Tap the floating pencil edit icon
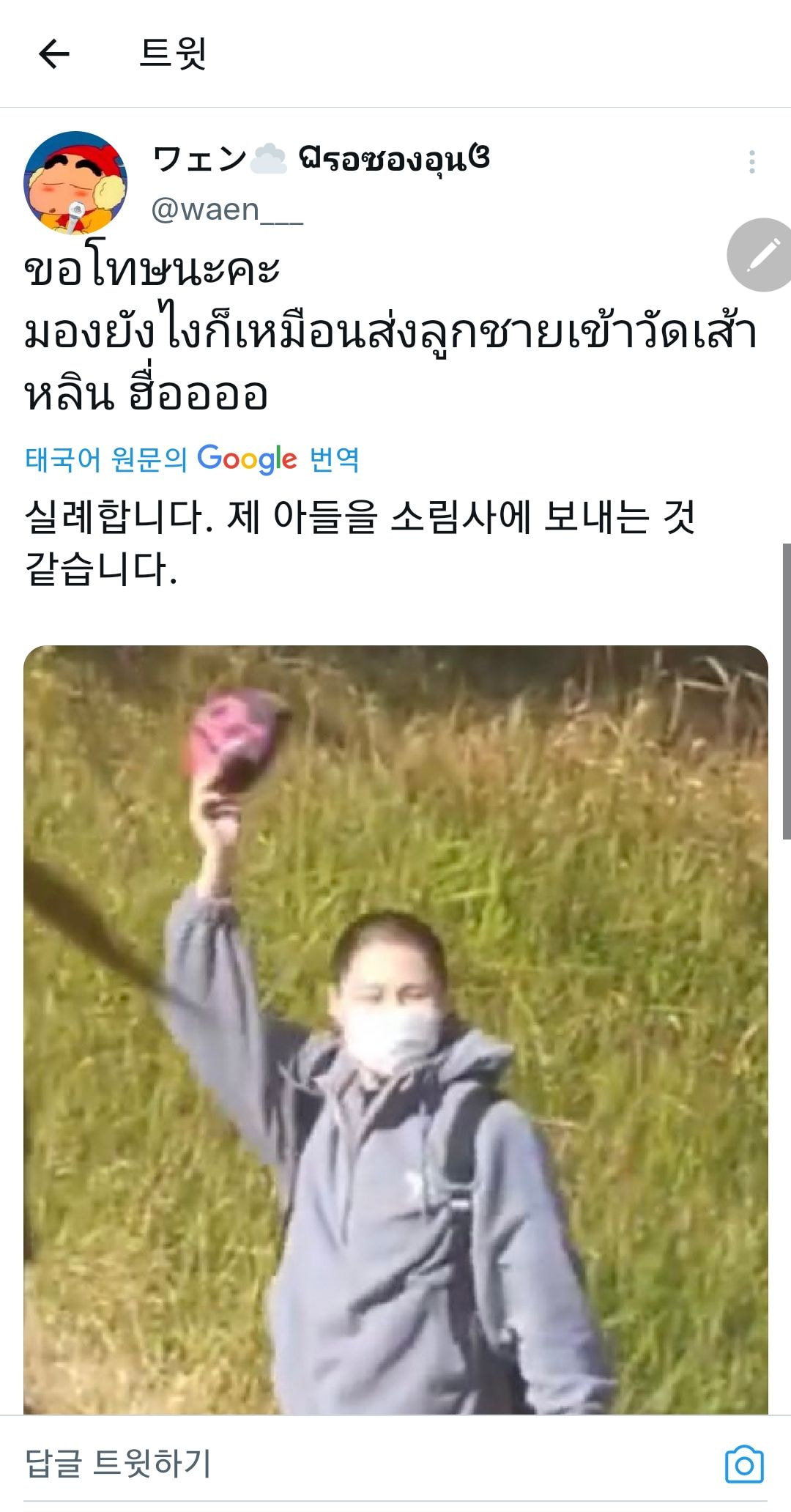 [x=760, y=255]
